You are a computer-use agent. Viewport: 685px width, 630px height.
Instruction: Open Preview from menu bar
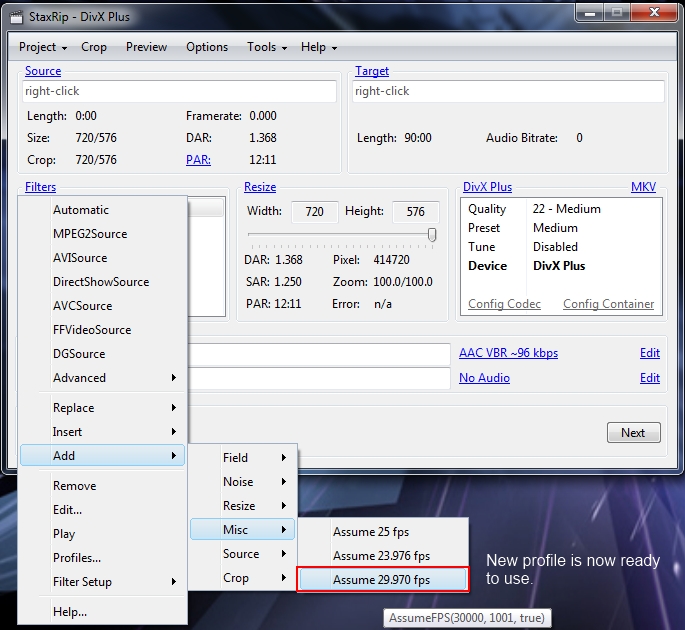point(146,47)
